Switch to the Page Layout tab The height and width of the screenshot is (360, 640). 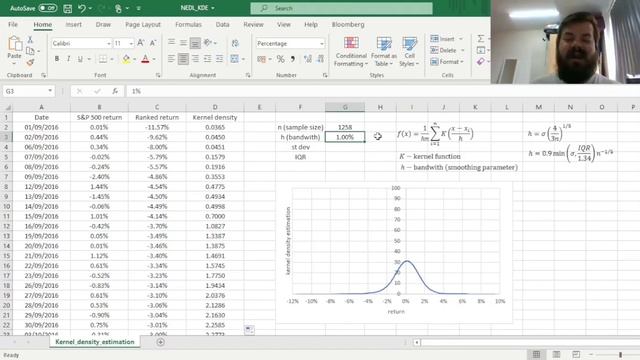pyautogui.click(x=143, y=24)
